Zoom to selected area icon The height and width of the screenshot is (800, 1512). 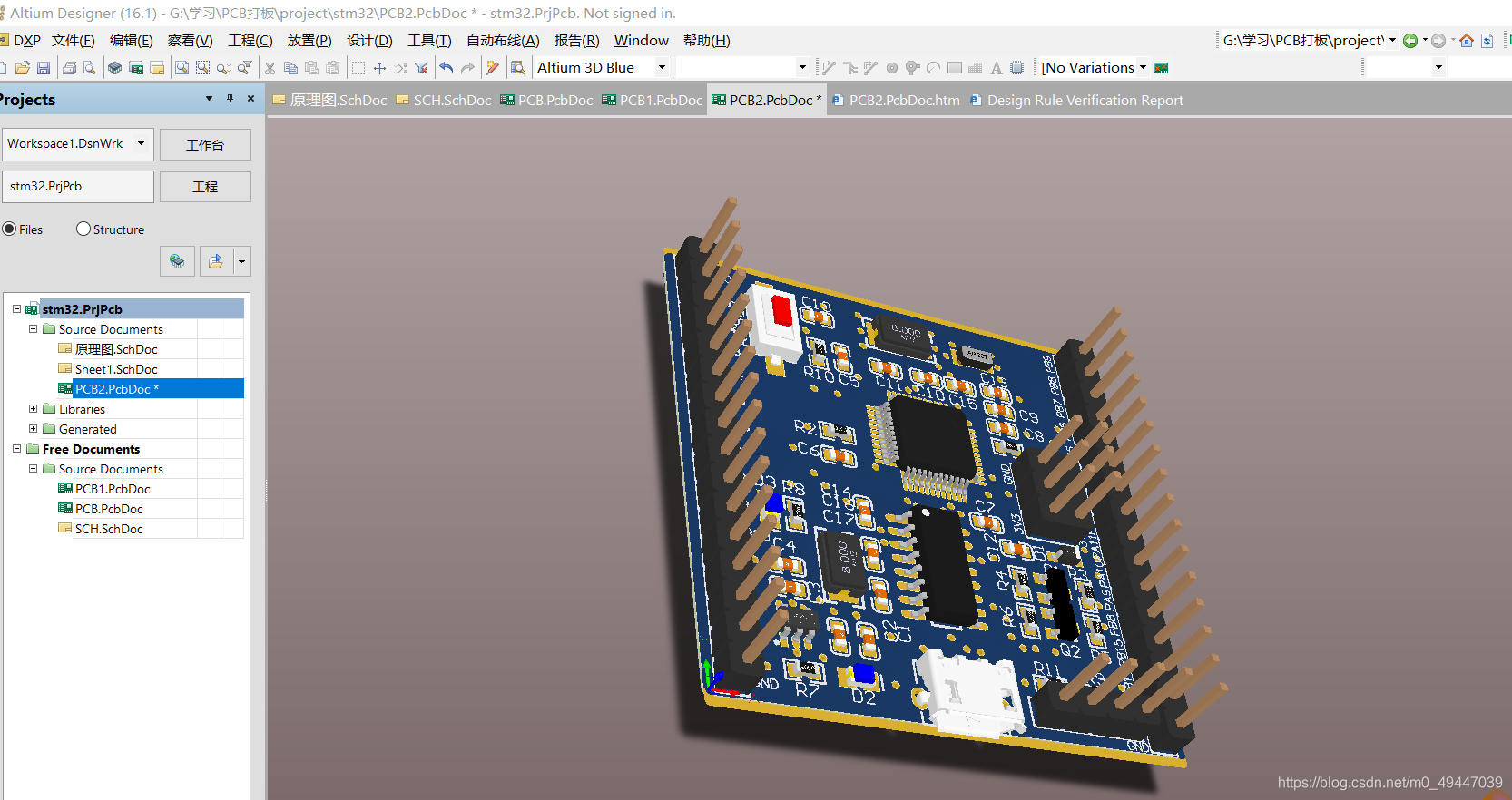(x=202, y=68)
